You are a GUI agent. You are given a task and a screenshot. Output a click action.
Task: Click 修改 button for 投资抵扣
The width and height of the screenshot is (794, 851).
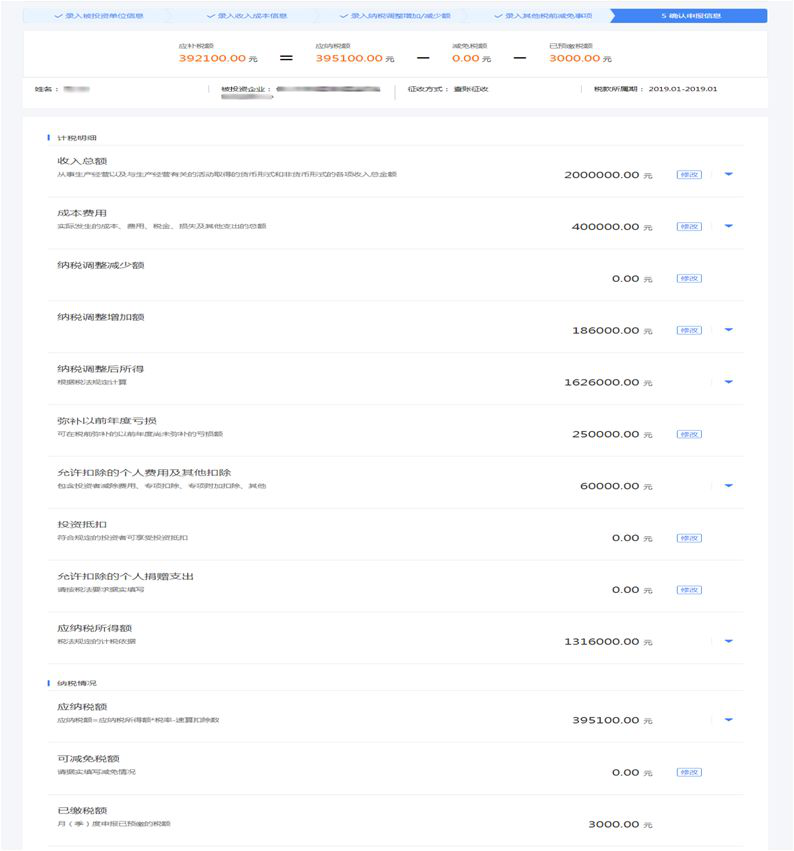tap(689, 538)
